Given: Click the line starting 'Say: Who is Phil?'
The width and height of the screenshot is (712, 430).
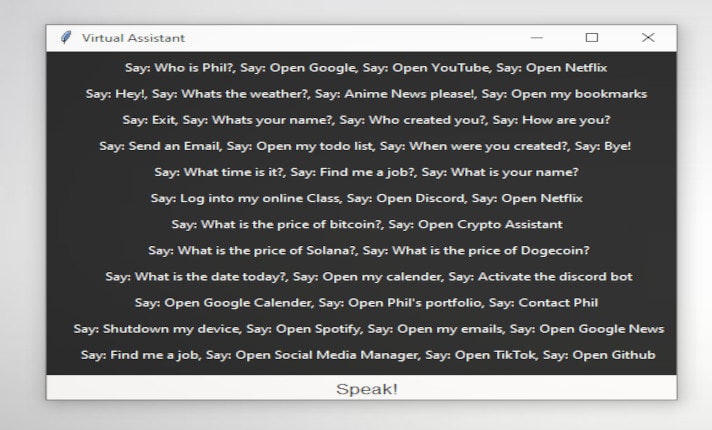Looking at the screenshot, I should pyautogui.click(x=366, y=68).
